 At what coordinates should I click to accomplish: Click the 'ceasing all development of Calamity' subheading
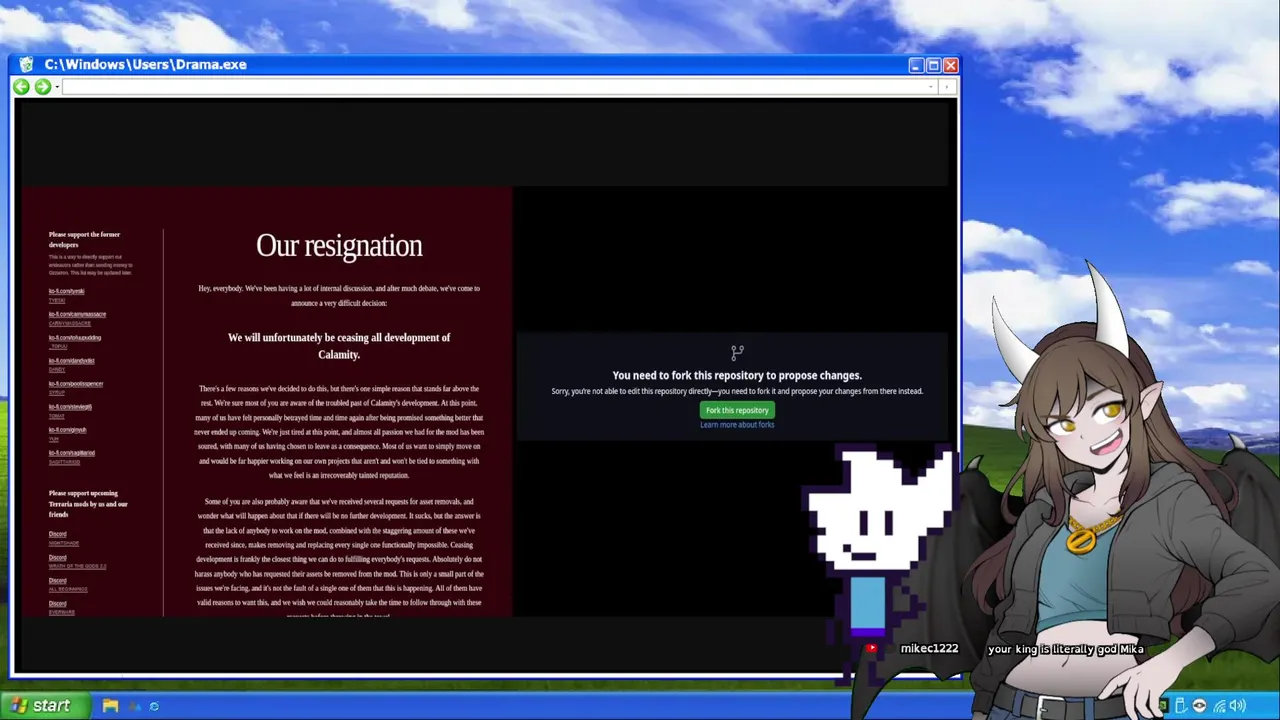339,346
